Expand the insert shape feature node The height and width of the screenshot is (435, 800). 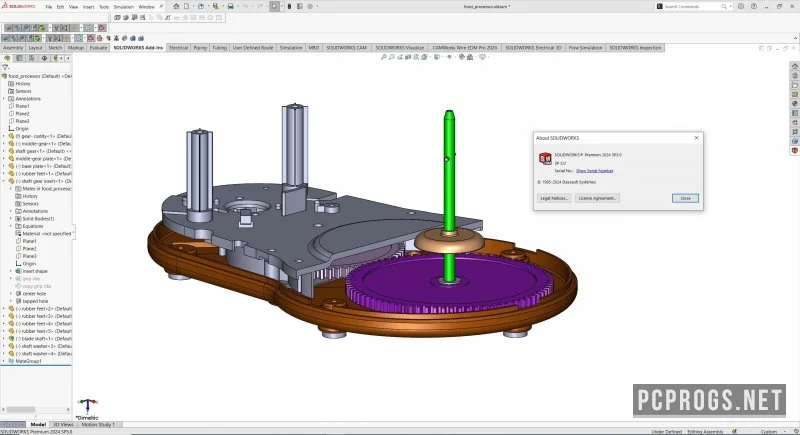[x=11, y=271]
